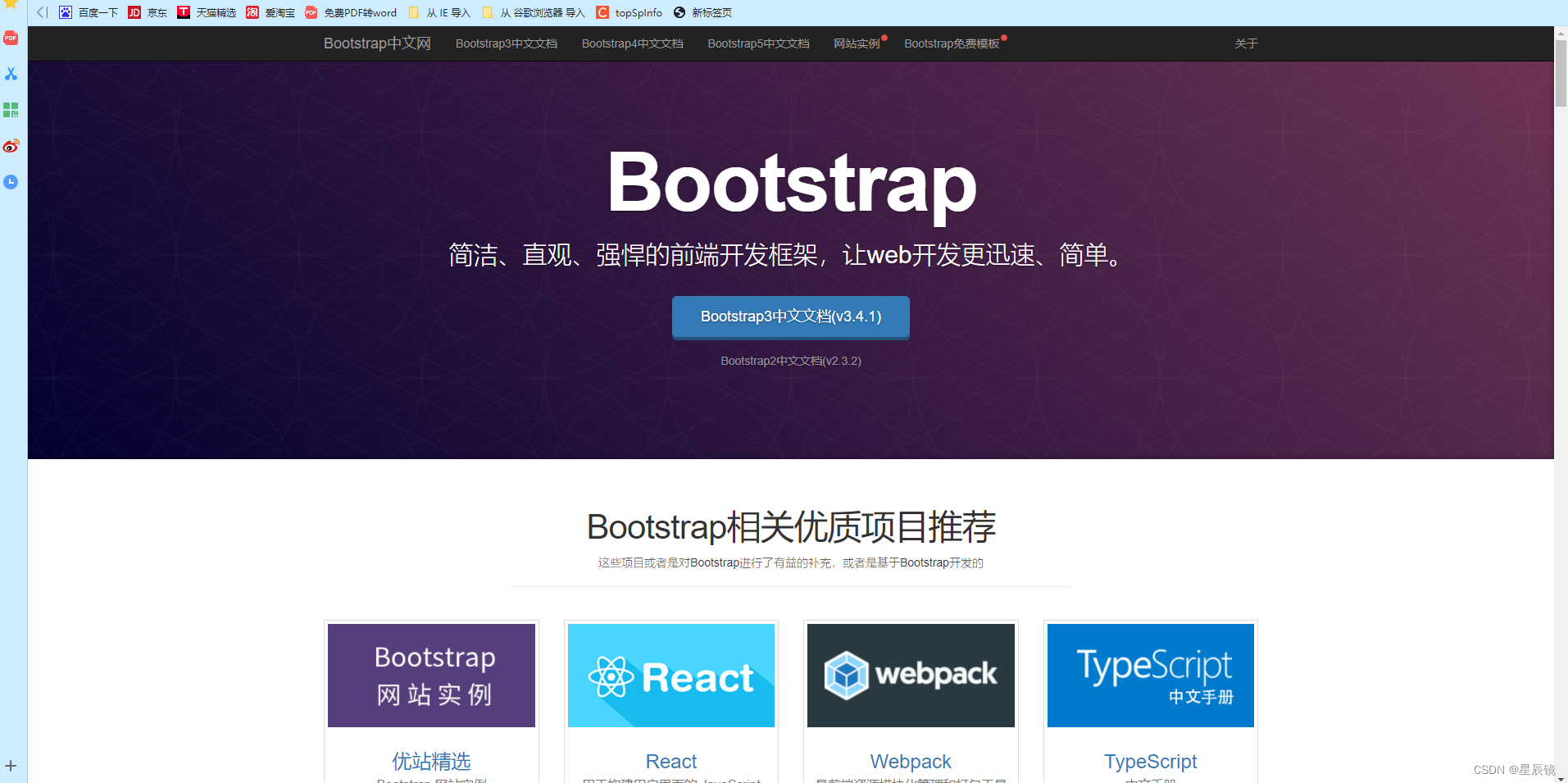The height and width of the screenshot is (783, 1568).
Task: Click the Bootstrap相关优质项目推荐 heading
Action: 791,526
